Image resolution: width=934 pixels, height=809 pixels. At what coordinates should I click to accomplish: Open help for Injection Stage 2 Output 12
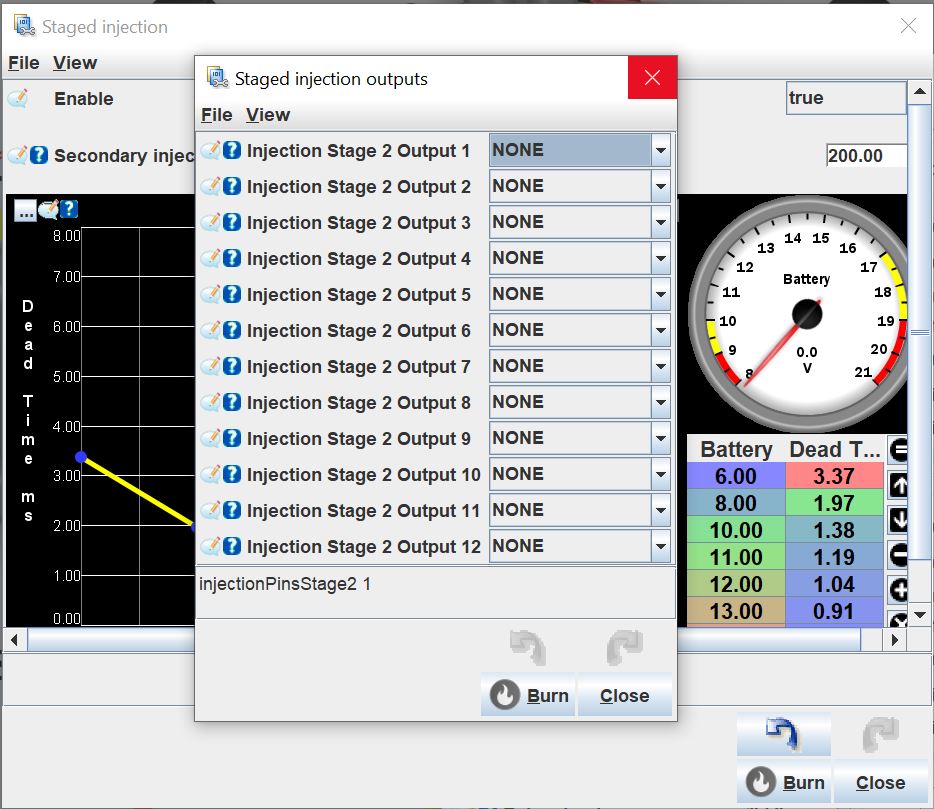(x=232, y=547)
